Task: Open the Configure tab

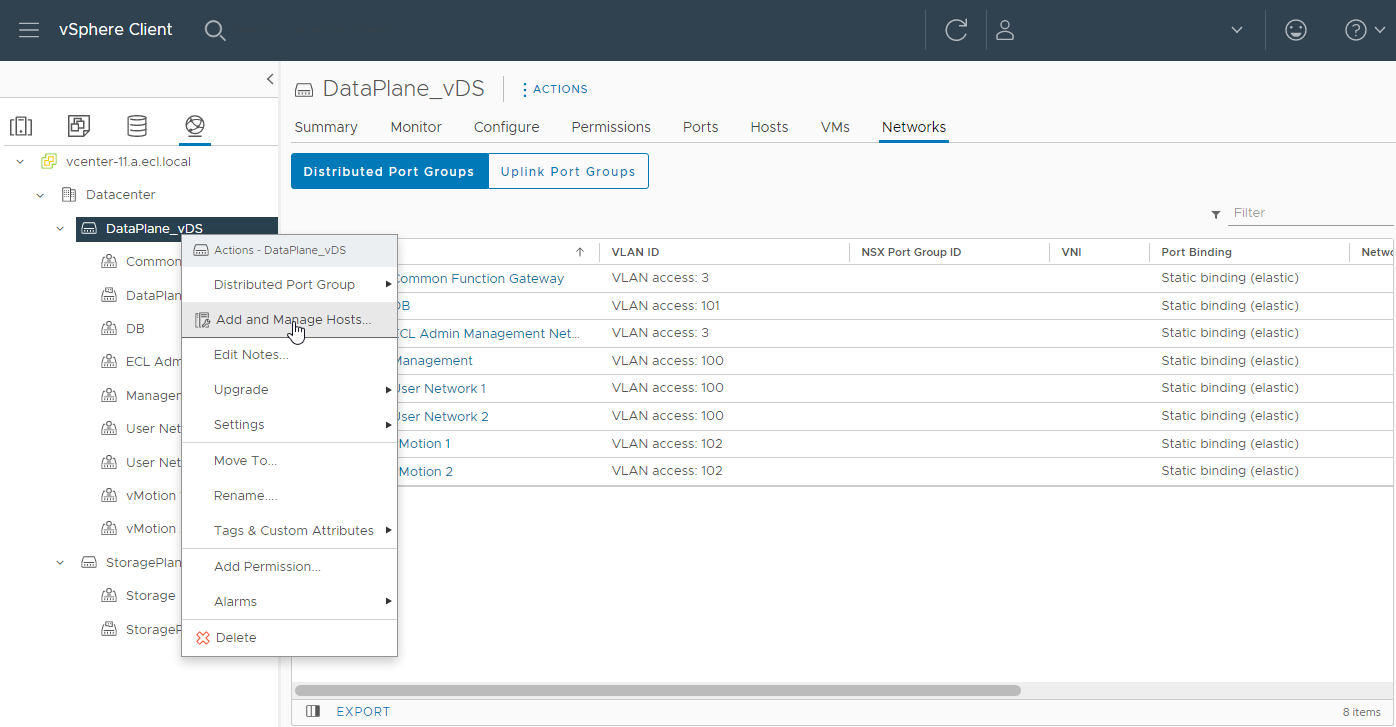Action: tap(506, 127)
